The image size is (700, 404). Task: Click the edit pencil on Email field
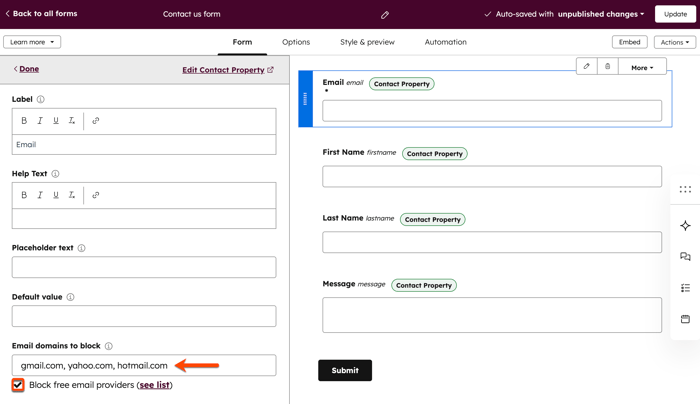click(x=587, y=67)
